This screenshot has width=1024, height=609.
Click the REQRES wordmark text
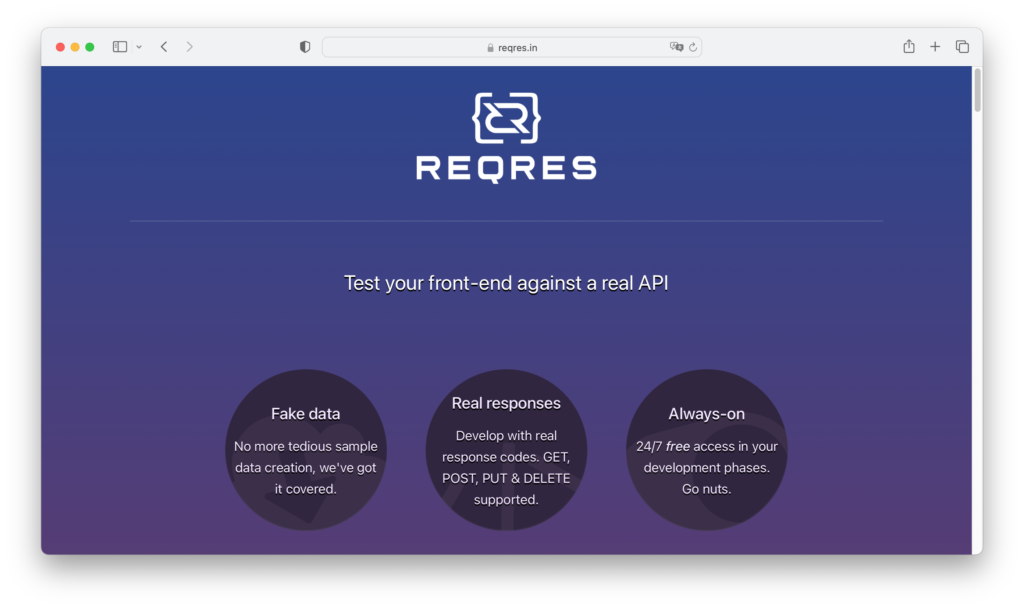pos(506,168)
